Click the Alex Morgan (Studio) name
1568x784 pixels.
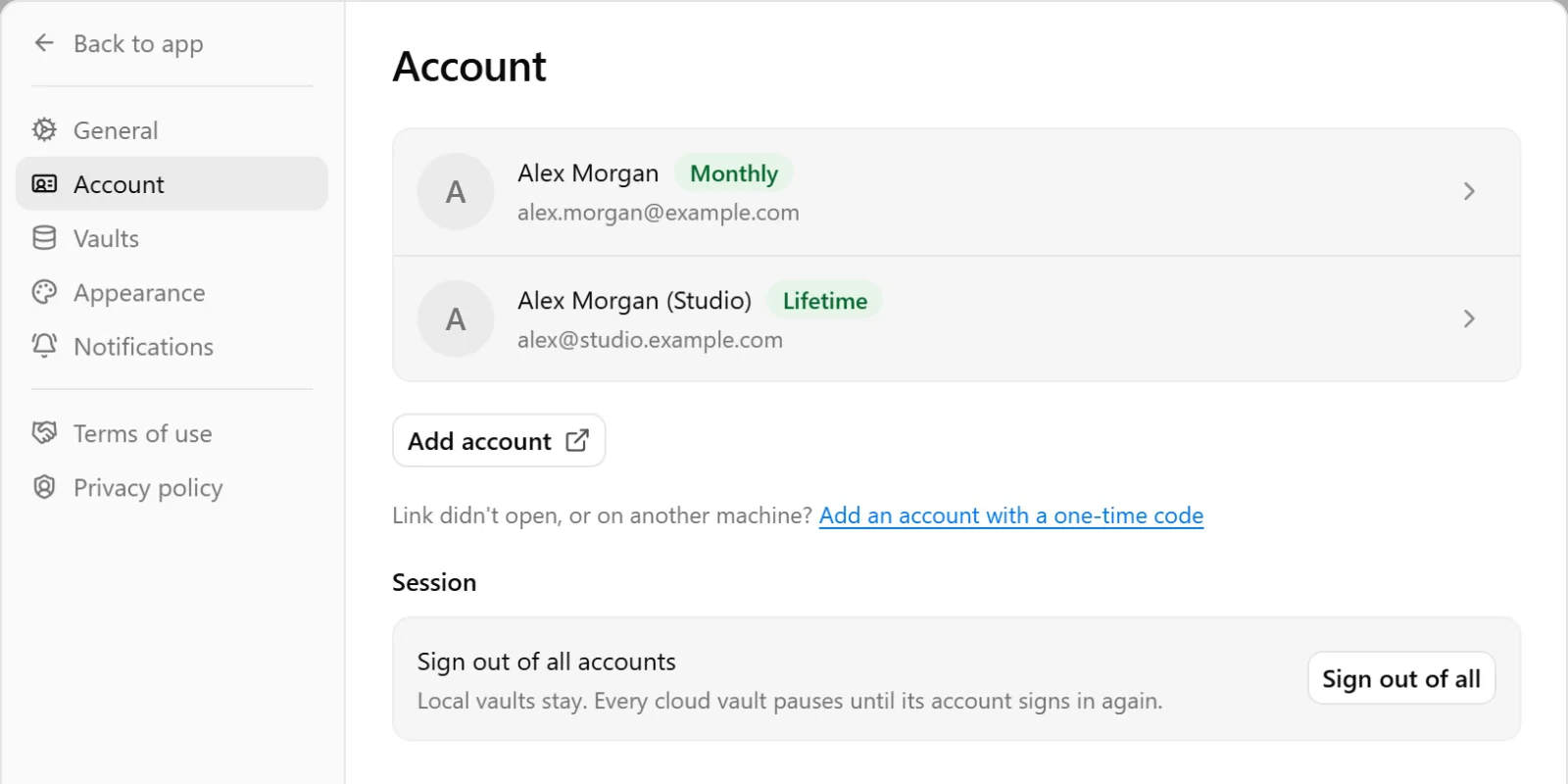pos(634,301)
